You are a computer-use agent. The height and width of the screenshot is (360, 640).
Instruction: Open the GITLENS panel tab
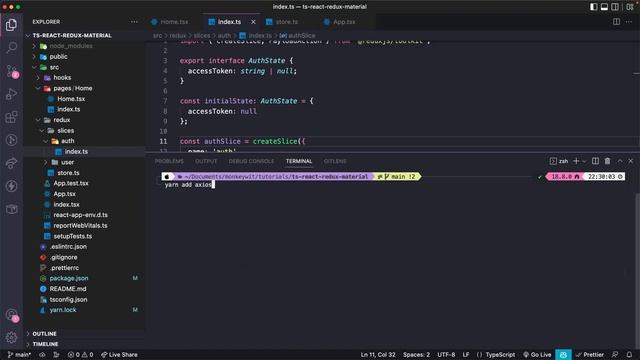point(335,161)
